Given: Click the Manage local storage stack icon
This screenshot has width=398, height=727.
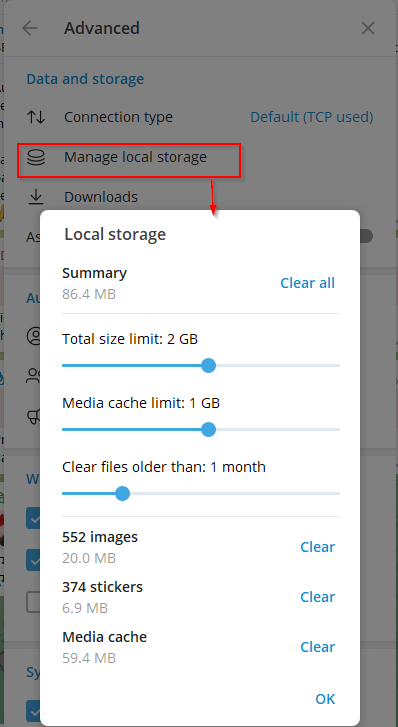Looking at the screenshot, I should [36, 158].
